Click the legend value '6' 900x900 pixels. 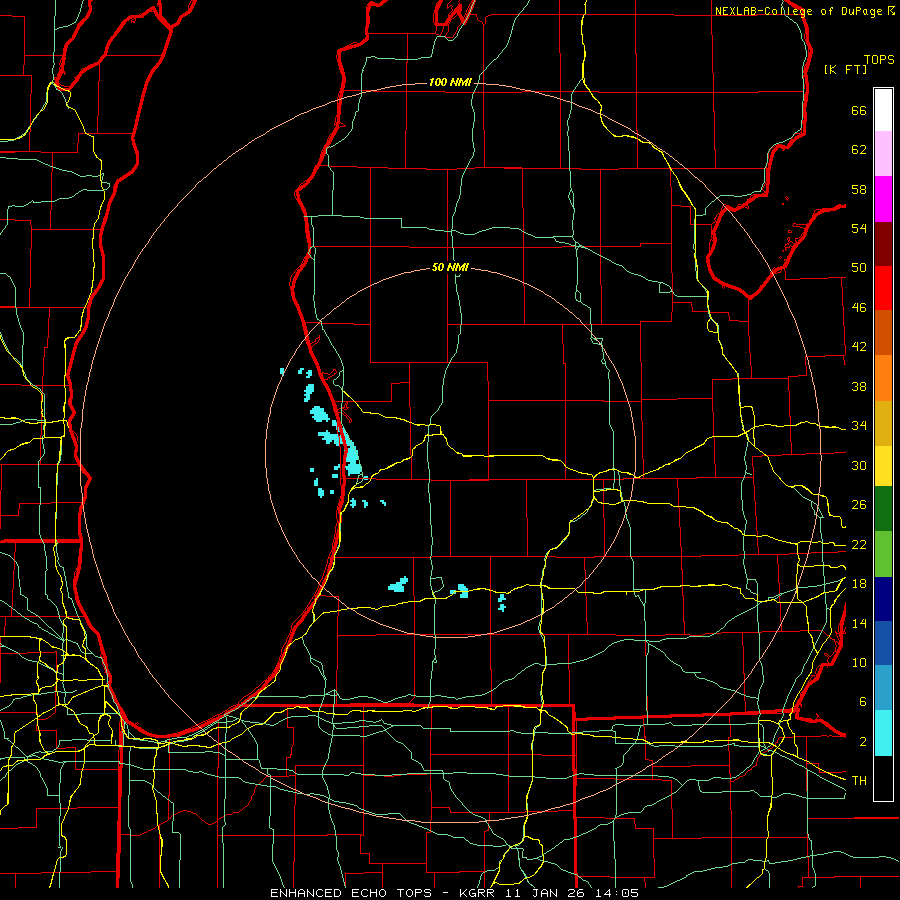862,702
